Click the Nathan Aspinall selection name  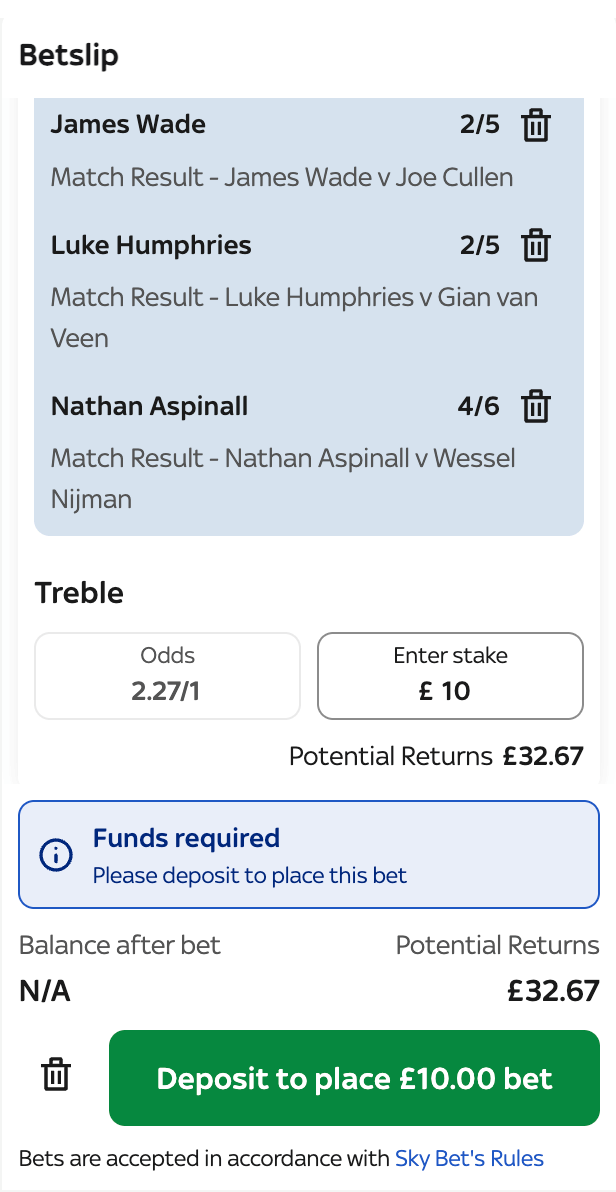pos(149,407)
